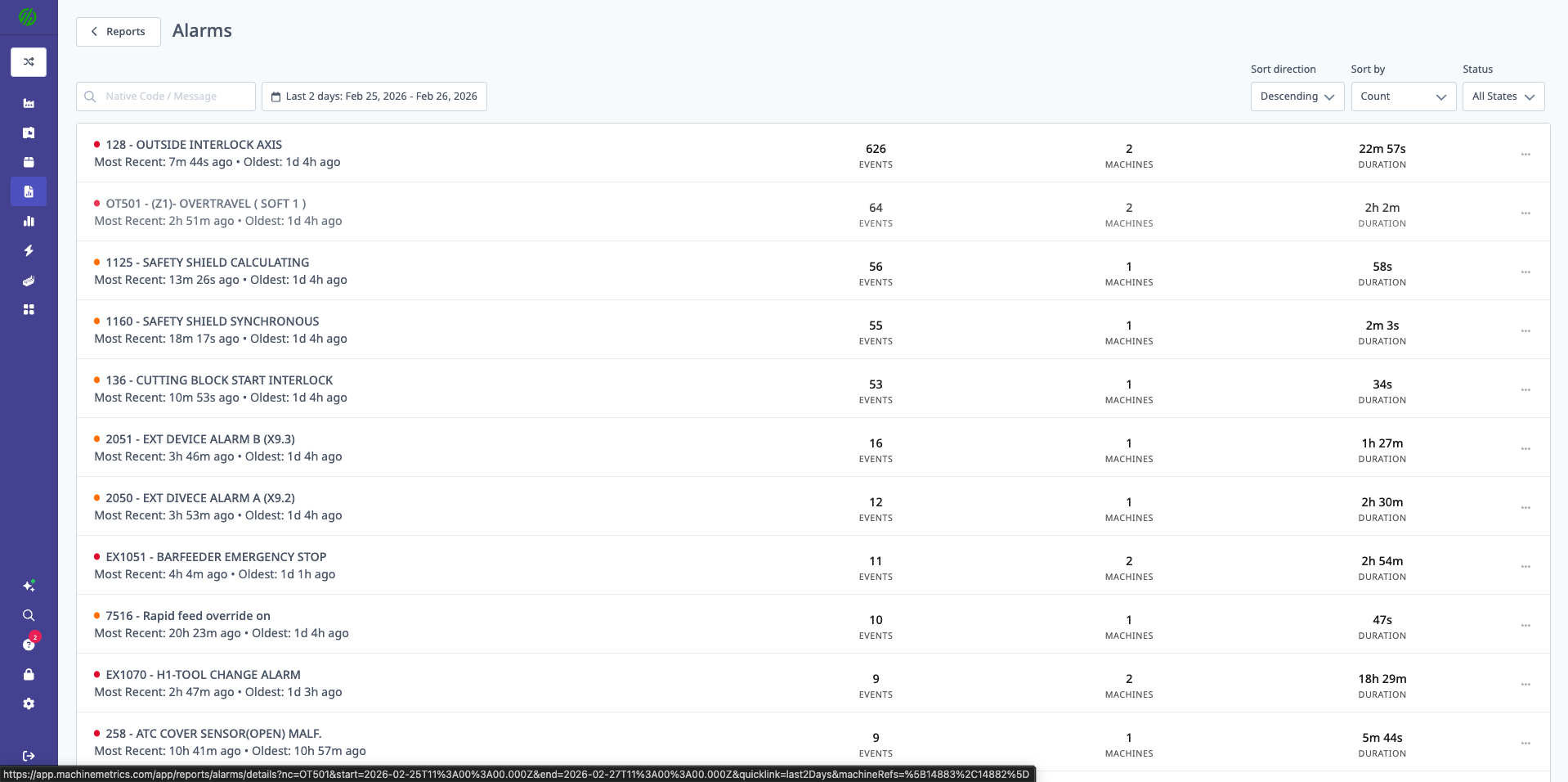
Task: Open the Last 2 days date range picker
Action: [x=374, y=97]
